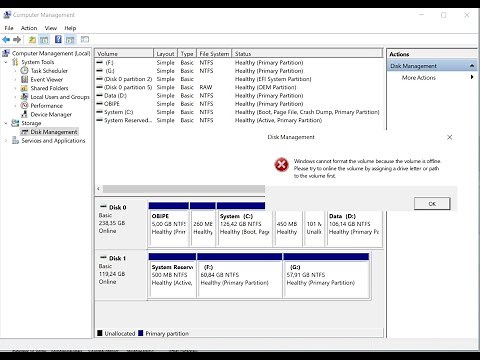Click the Status column header

tap(307, 53)
